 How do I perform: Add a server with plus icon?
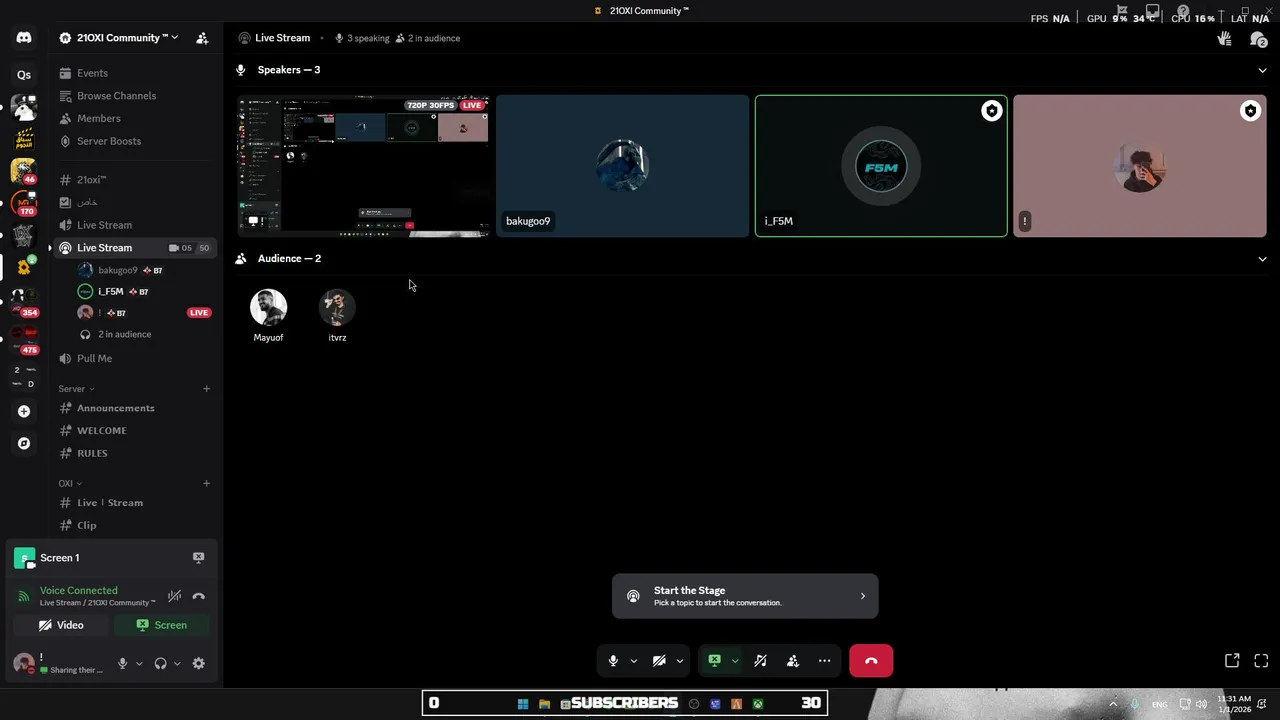(x=24, y=411)
